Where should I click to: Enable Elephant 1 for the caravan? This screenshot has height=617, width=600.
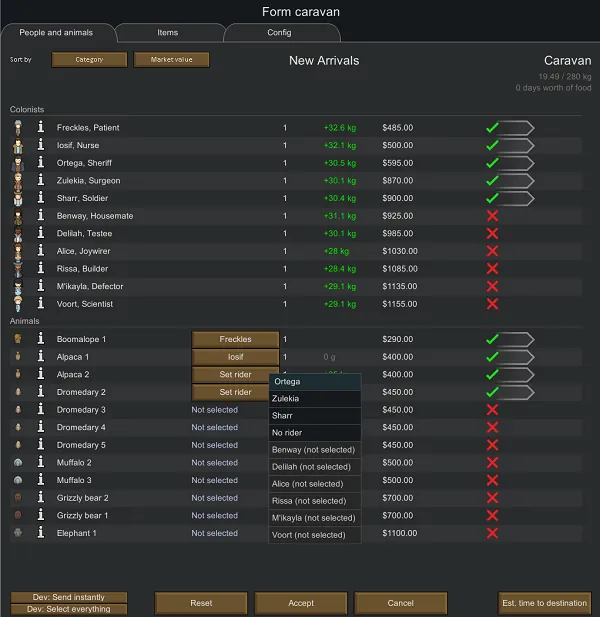(x=491, y=534)
